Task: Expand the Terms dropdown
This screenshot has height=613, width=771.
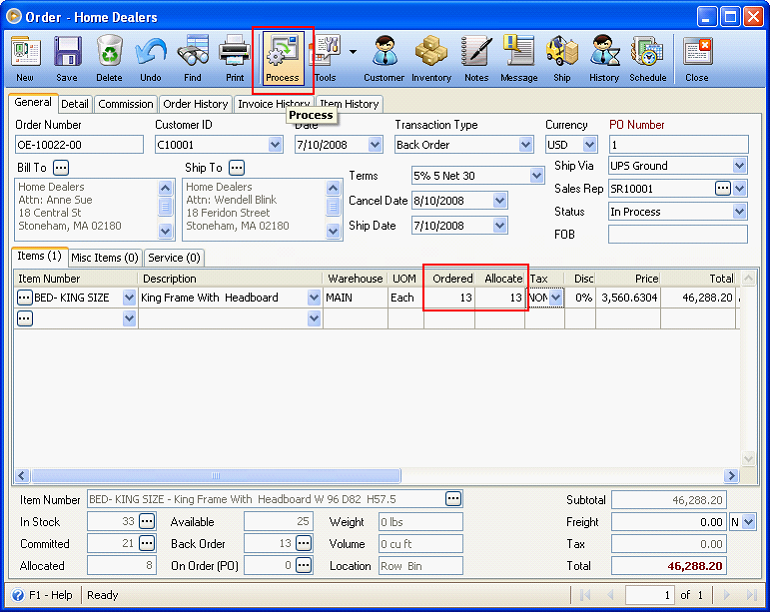Action: click(x=536, y=175)
